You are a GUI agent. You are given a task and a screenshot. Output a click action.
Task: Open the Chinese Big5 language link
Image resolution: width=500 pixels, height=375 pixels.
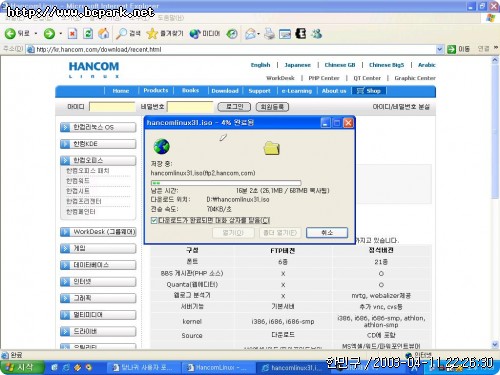pos(386,65)
